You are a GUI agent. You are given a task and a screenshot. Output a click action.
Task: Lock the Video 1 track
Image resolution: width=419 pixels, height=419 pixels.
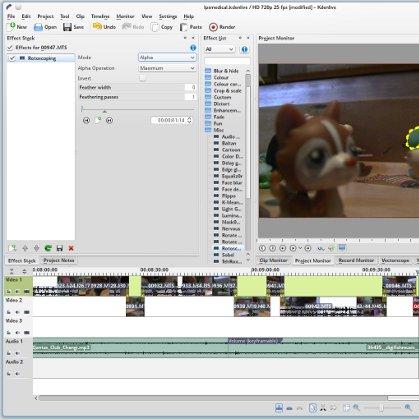click(9, 292)
